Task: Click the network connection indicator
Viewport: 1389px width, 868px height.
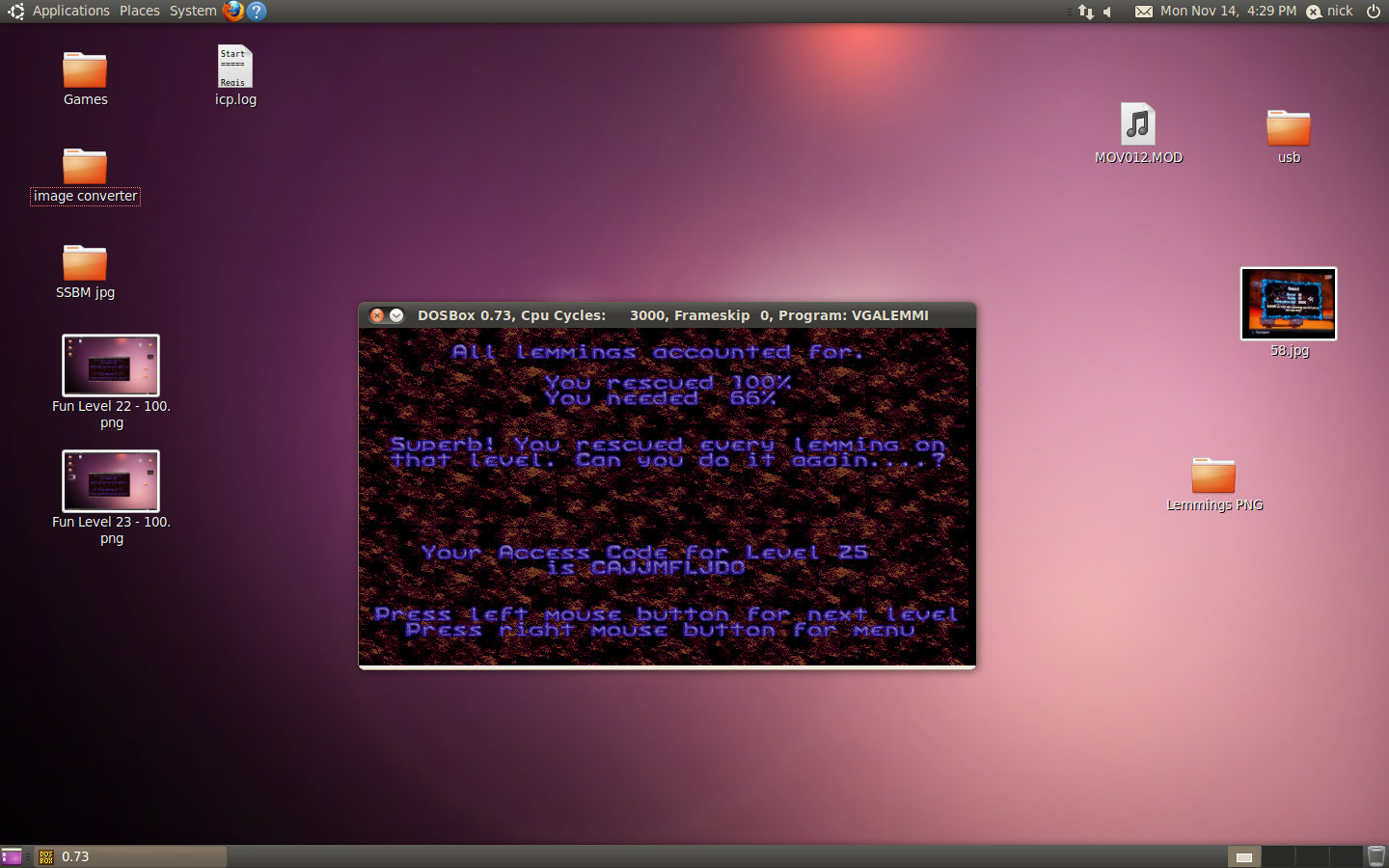Action: pos(1086,12)
